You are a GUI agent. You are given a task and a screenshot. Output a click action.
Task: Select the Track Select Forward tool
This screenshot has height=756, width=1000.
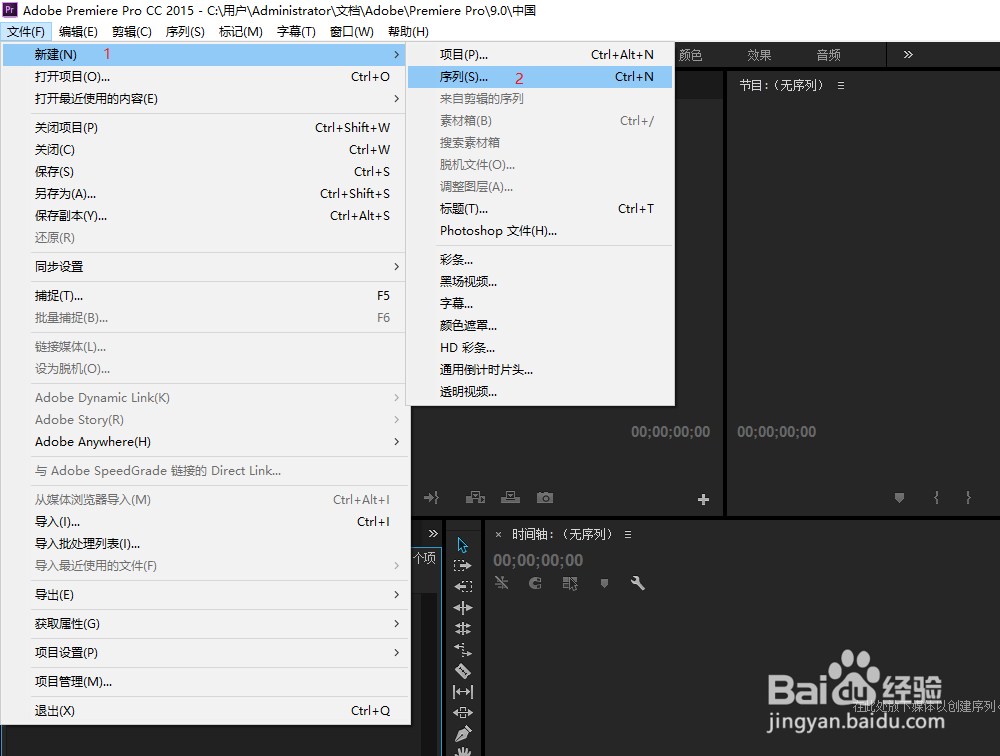click(x=462, y=565)
